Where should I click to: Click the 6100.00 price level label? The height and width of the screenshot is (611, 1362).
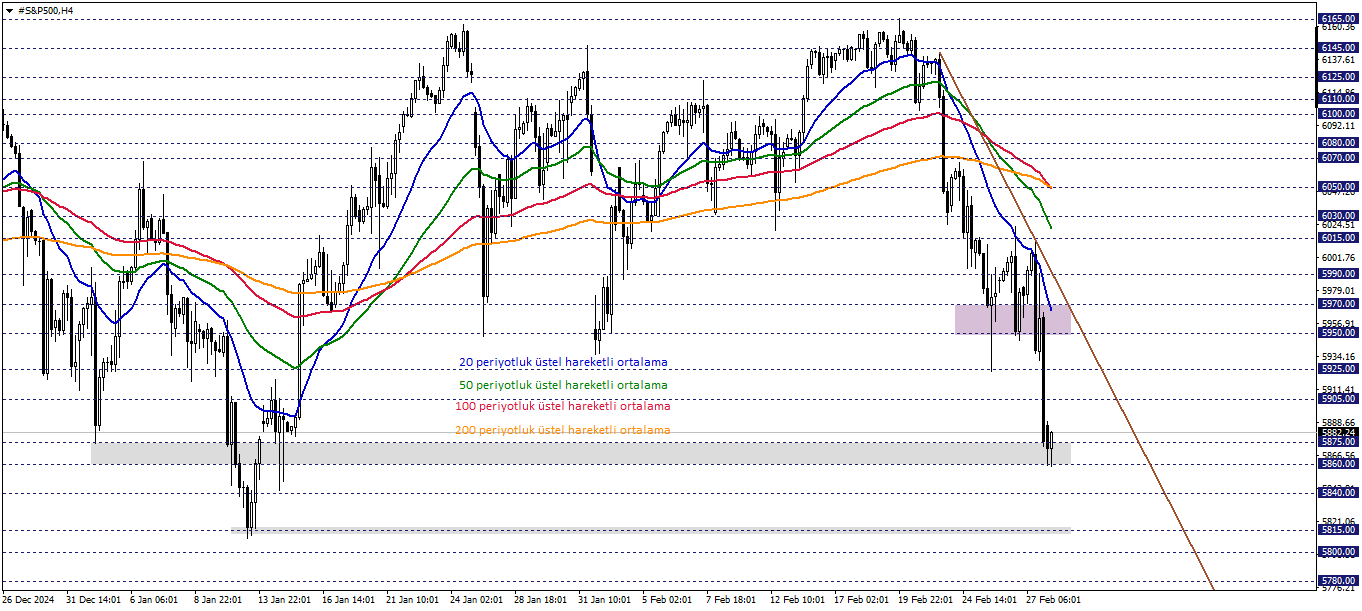pyautogui.click(x=1338, y=114)
